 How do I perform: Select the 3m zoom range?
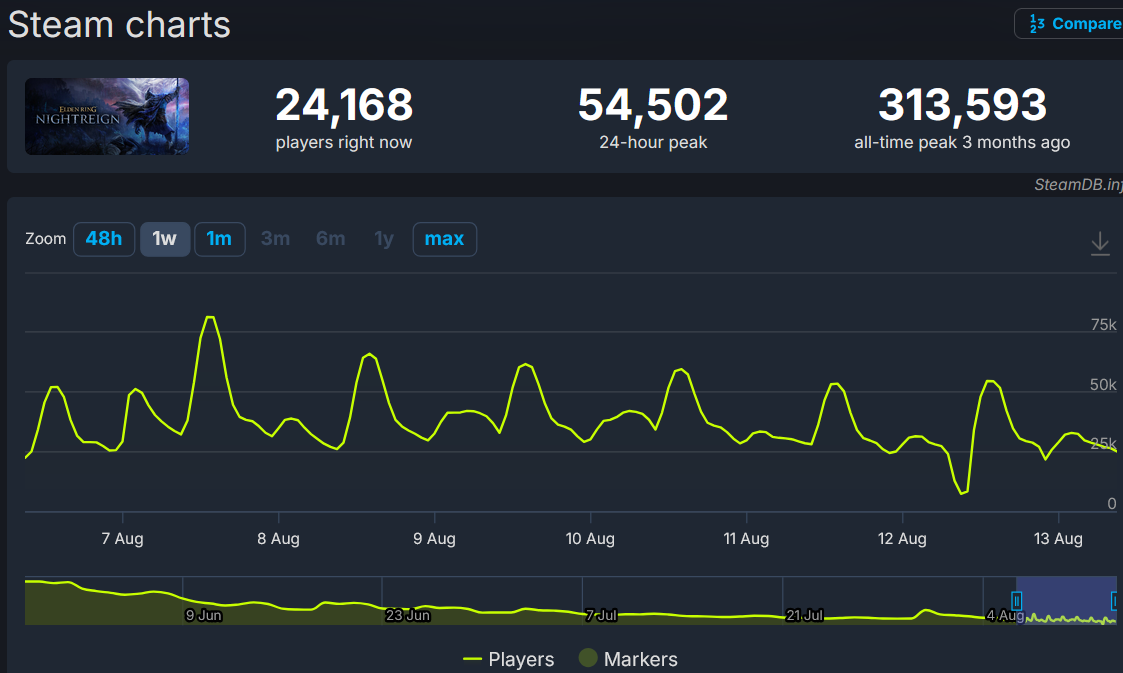(275, 238)
